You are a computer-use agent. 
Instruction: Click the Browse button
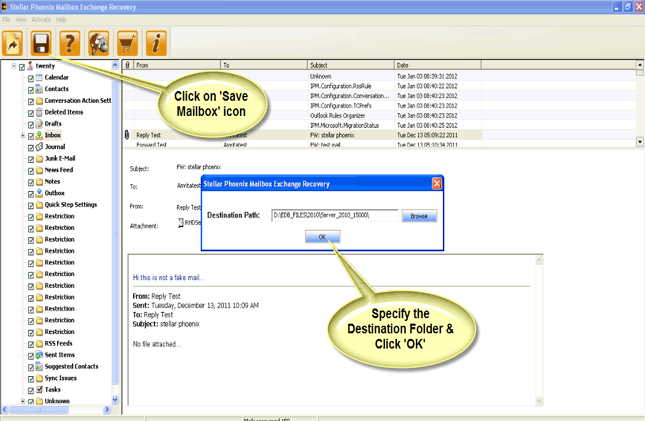419,216
